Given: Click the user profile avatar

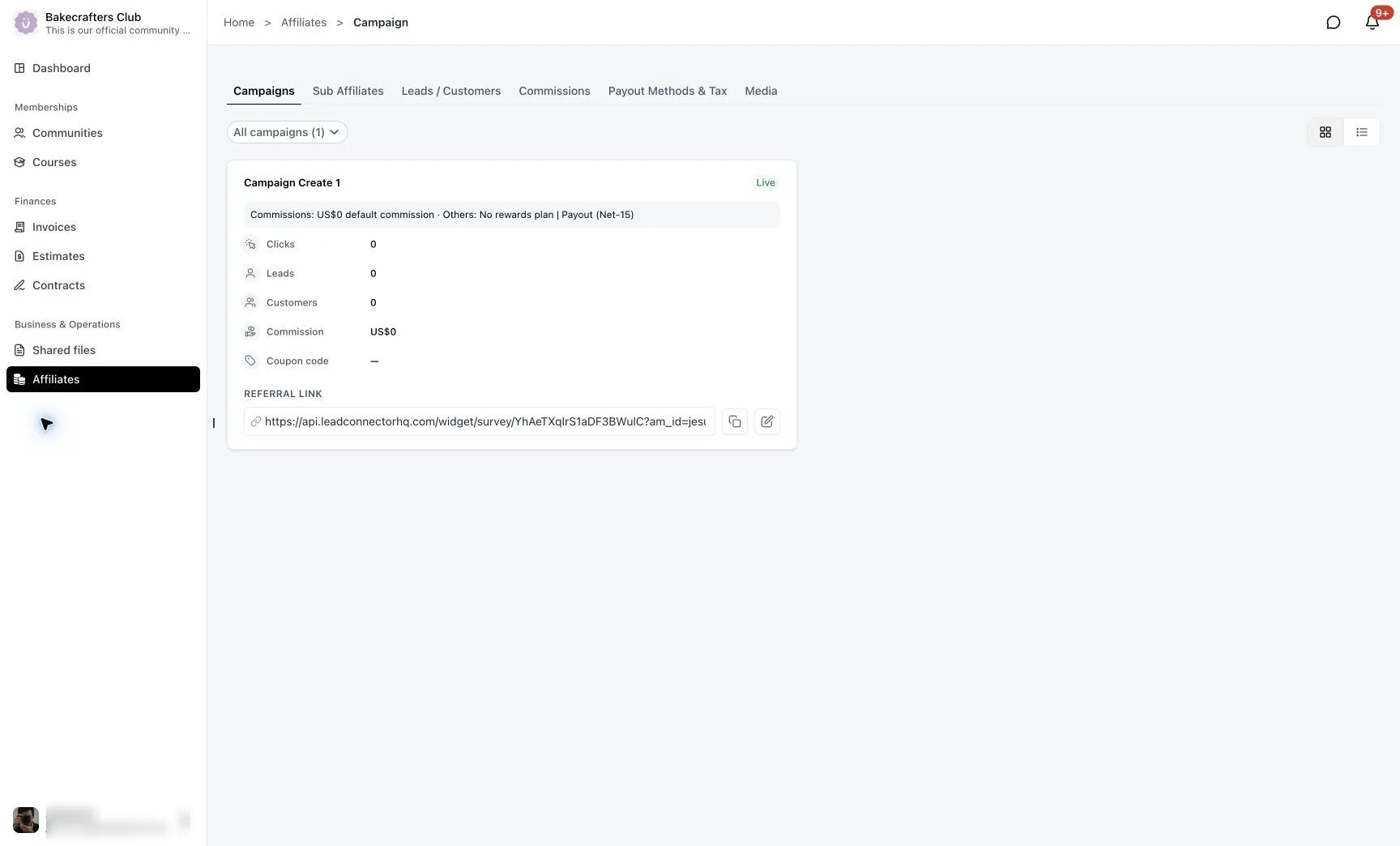Looking at the screenshot, I should coord(26,820).
